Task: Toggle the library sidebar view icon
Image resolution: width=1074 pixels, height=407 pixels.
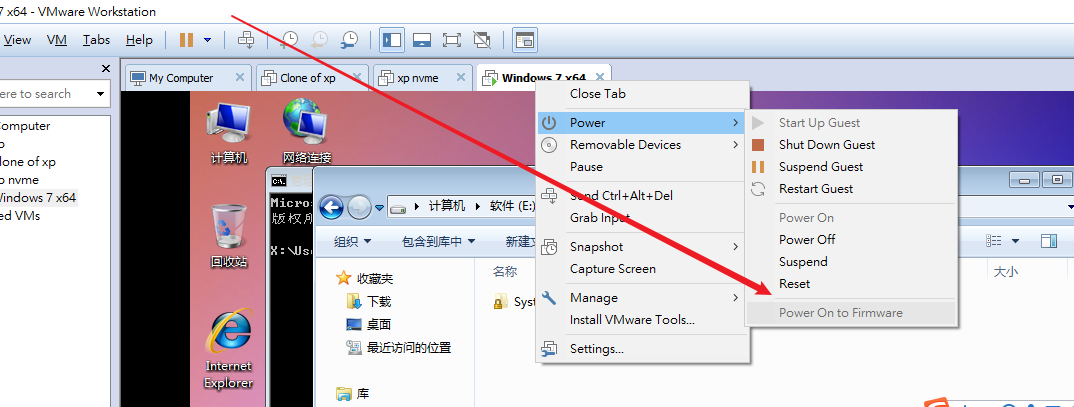Action: point(392,40)
